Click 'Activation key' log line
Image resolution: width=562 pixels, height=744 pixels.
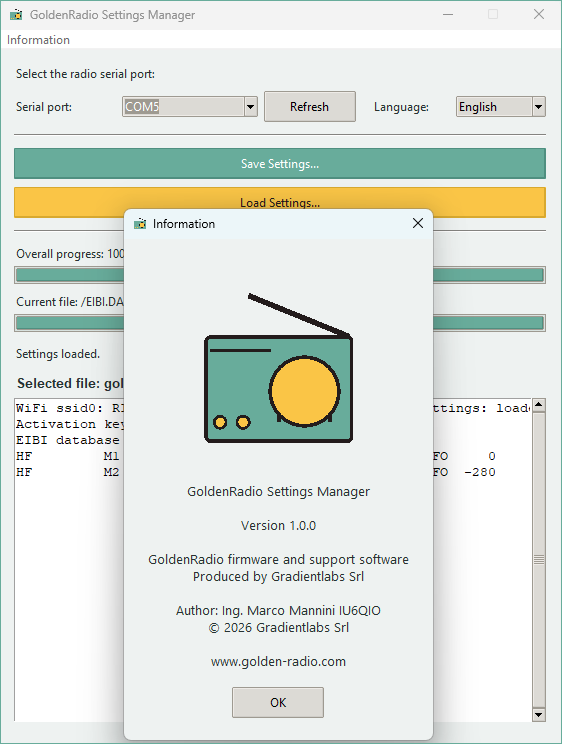click(x=69, y=424)
